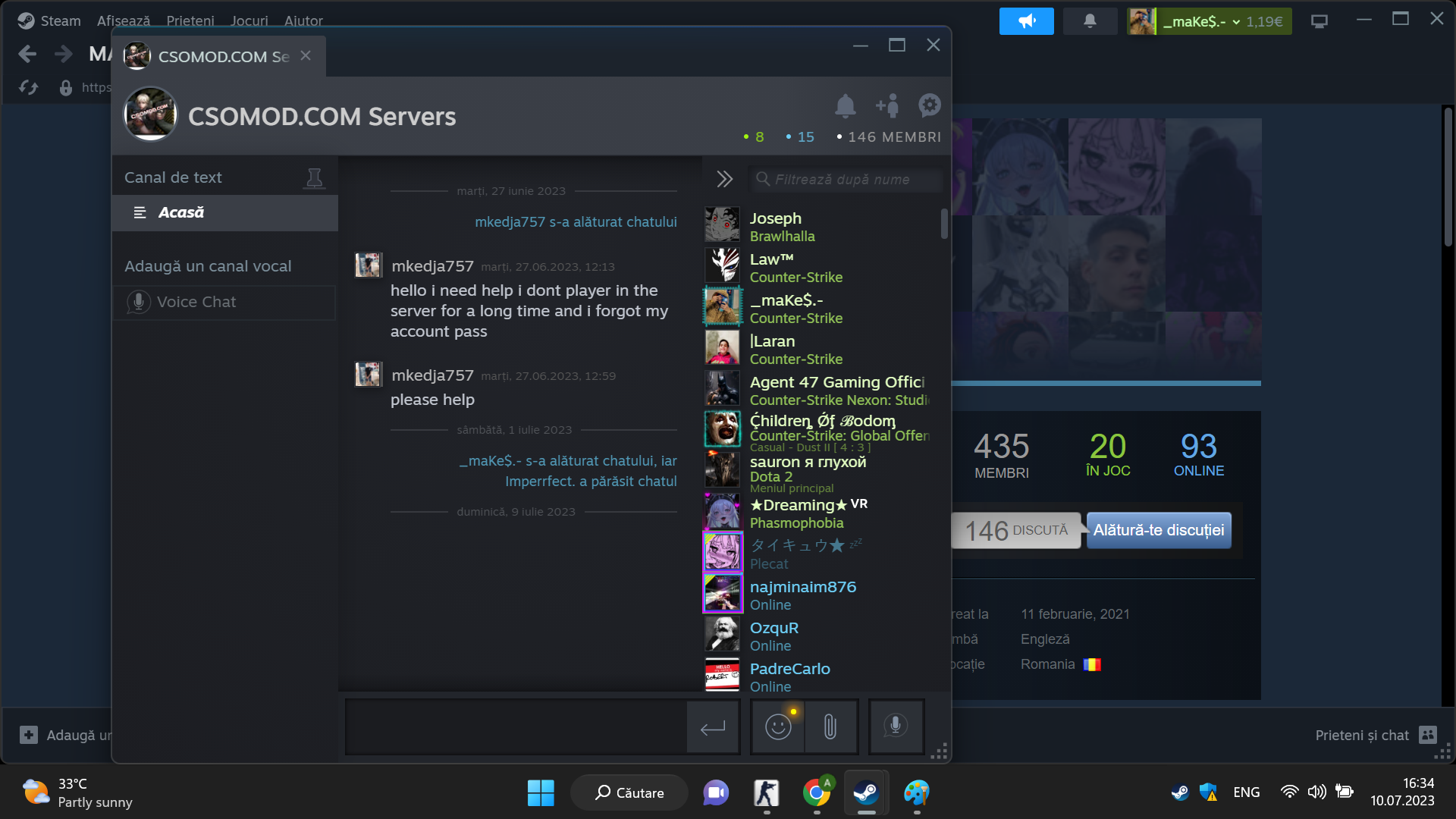Join the Voice Chat channel
Image resolution: width=1456 pixels, height=819 pixels.
[x=196, y=302]
